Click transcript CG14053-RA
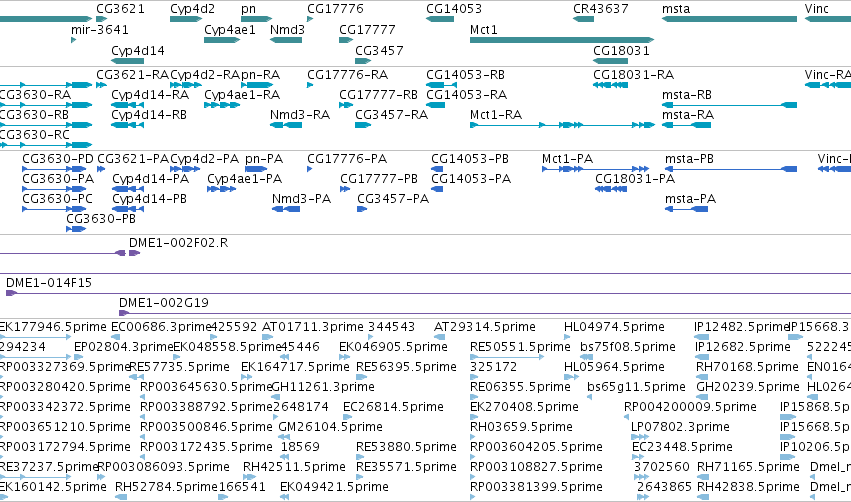The image size is (851, 502). click(466, 94)
